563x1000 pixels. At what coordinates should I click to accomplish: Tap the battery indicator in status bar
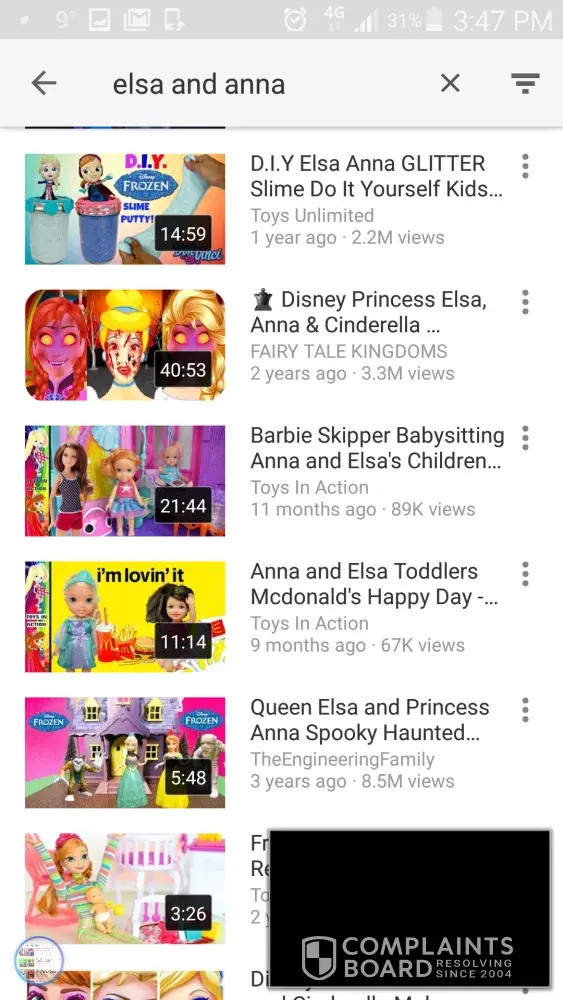[x=434, y=20]
